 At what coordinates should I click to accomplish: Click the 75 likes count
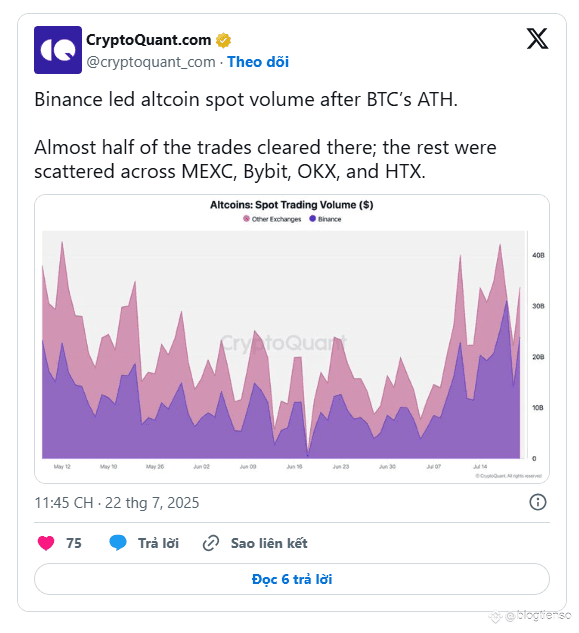point(74,543)
